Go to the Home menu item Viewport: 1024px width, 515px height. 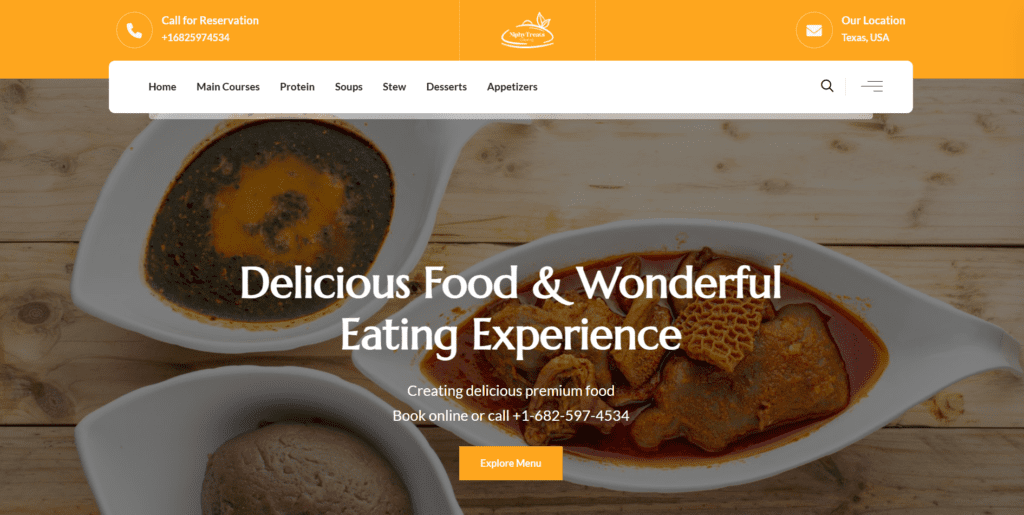(x=162, y=87)
